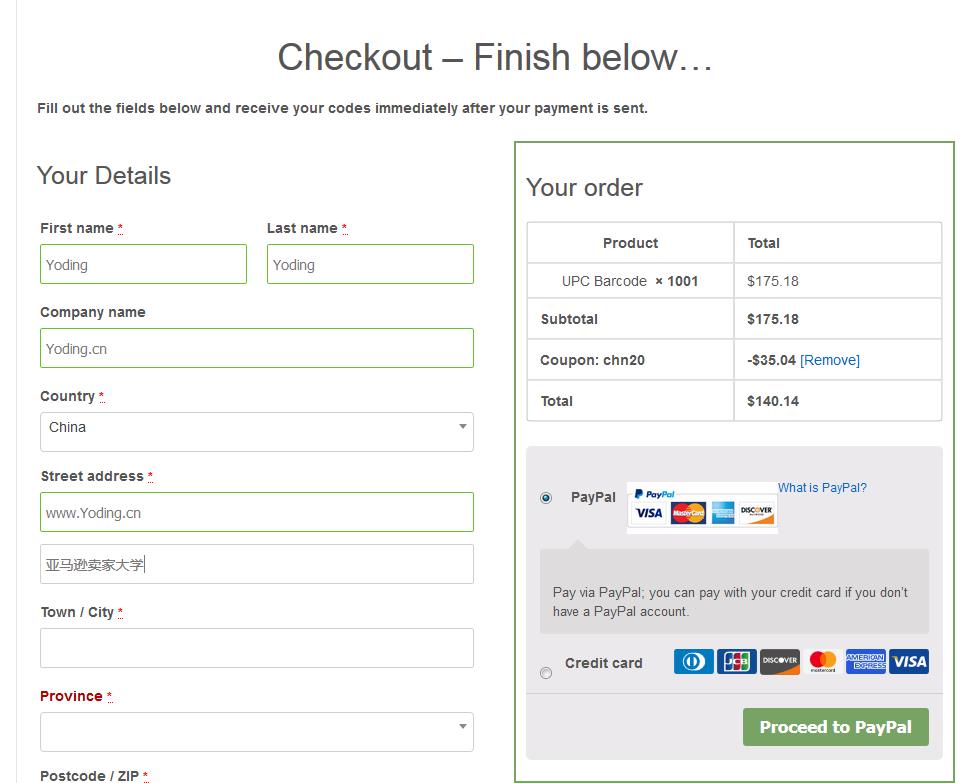
Task: Remove the chn20 coupon
Action: click(830, 360)
